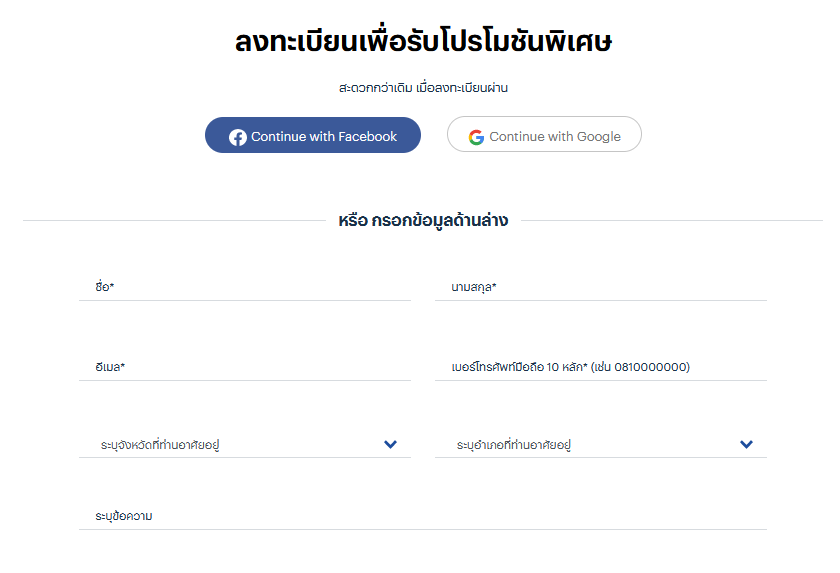Open the ระบุอำเภอที่ท่านอาศัยอยู่ district dropdown
This screenshot has width=840, height=573.
pos(601,444)
